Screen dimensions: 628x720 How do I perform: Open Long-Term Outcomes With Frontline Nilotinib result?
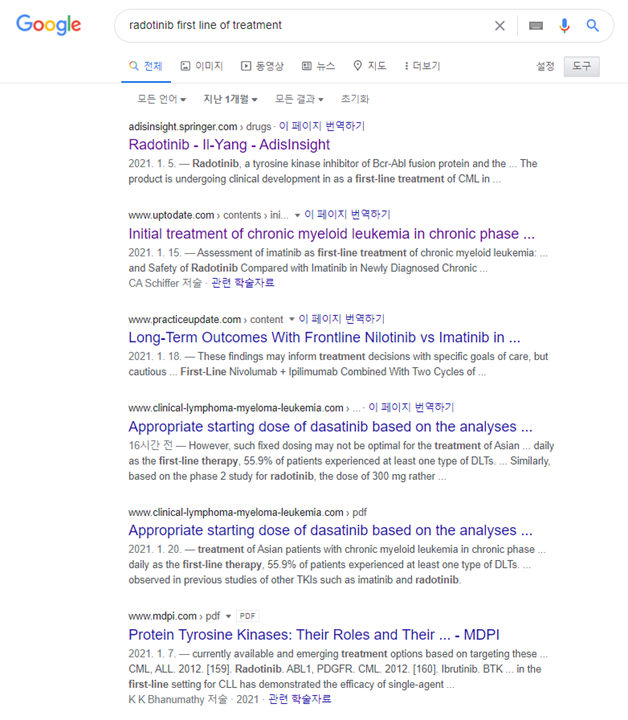pyautogui.click(x=324, y=338)
